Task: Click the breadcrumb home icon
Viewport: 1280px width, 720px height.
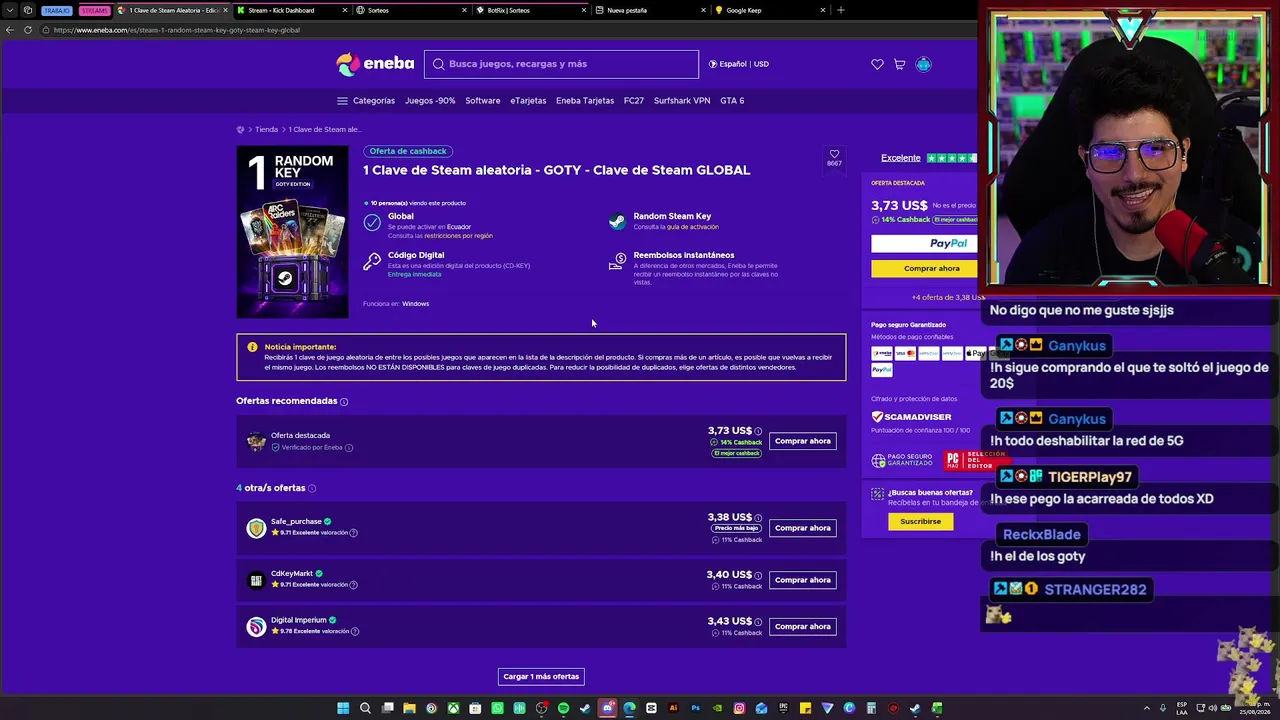Action: 240,129
